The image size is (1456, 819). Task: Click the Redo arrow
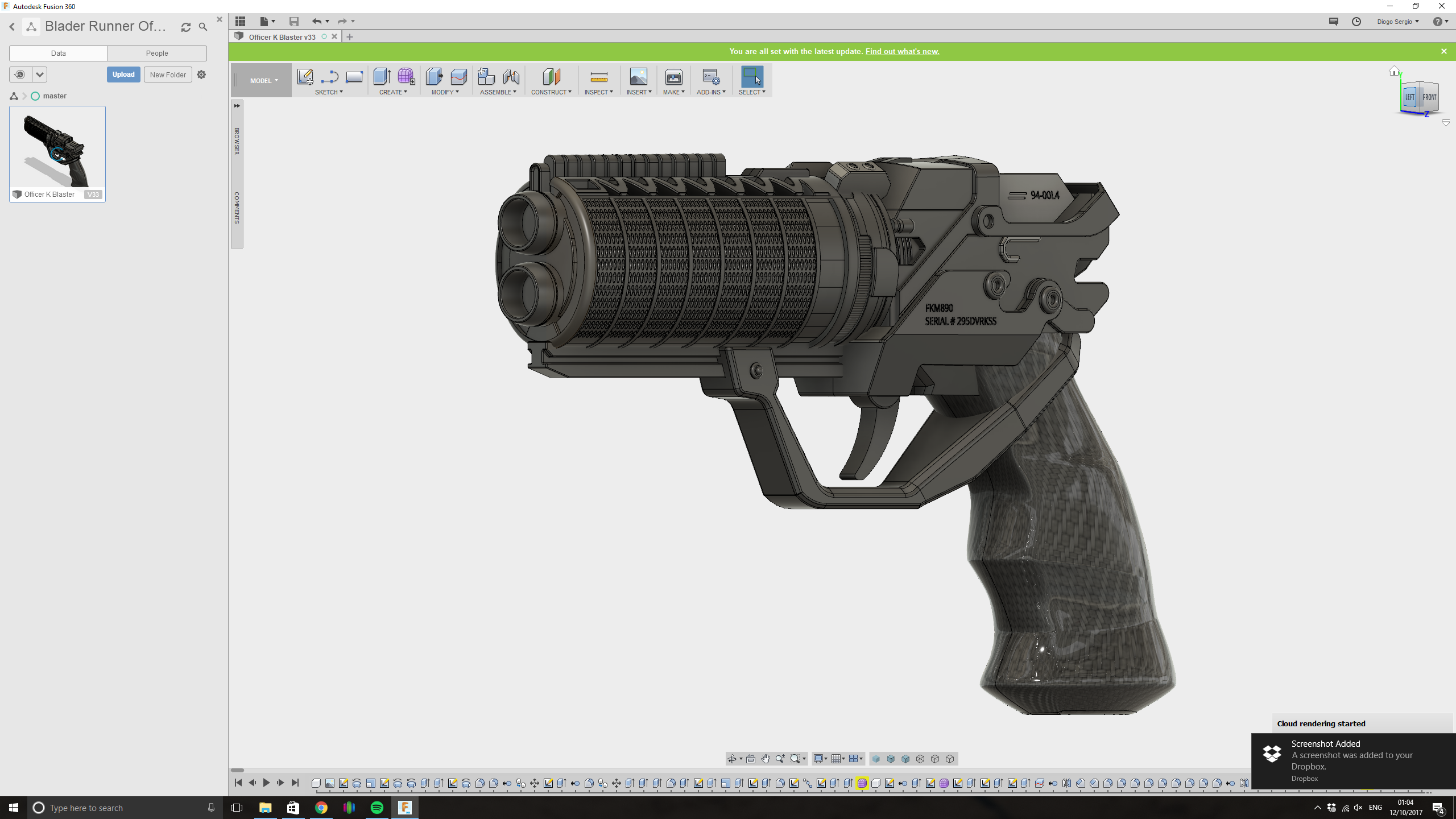click(x=342, y=21)
